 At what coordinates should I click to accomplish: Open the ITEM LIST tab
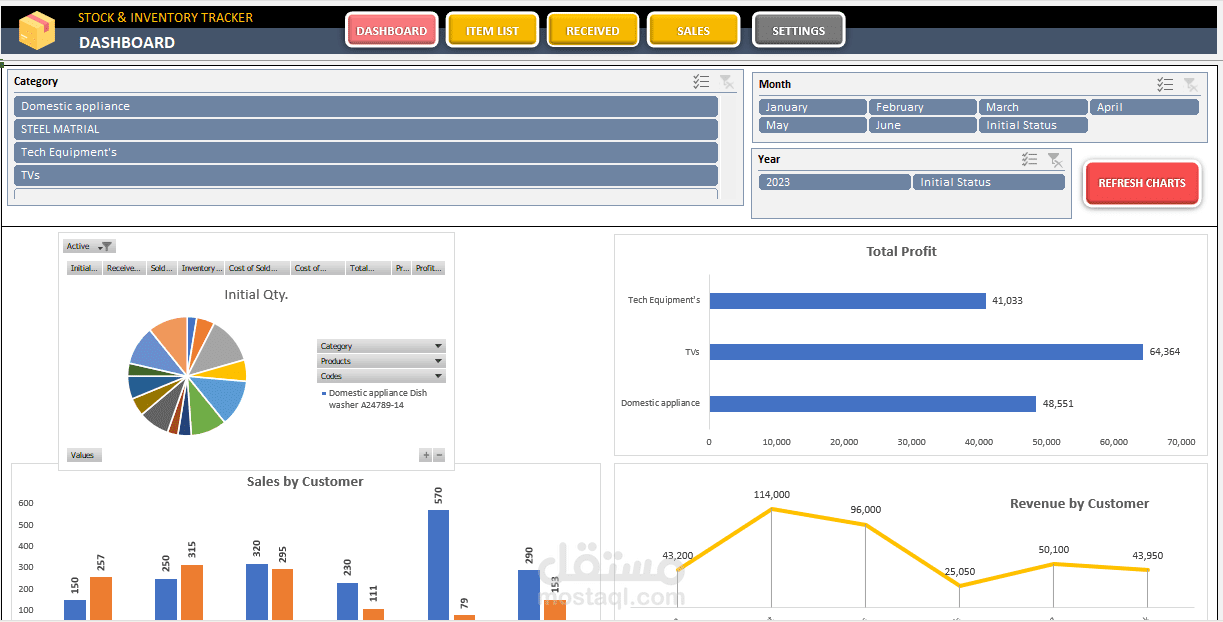pos(493,30)
